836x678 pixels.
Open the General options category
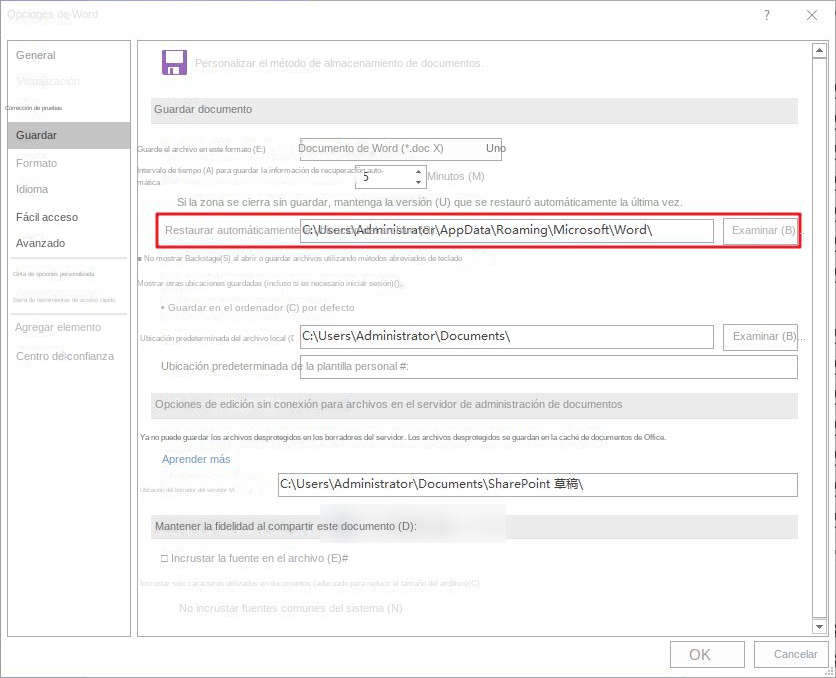[x=35, y=55]
